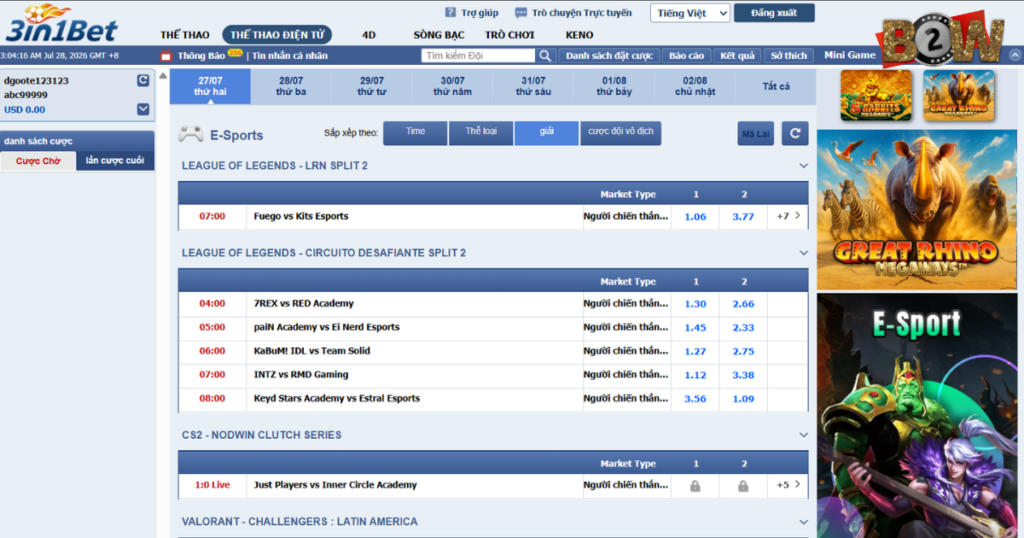Refresh the account balance icon

point(143,80)
